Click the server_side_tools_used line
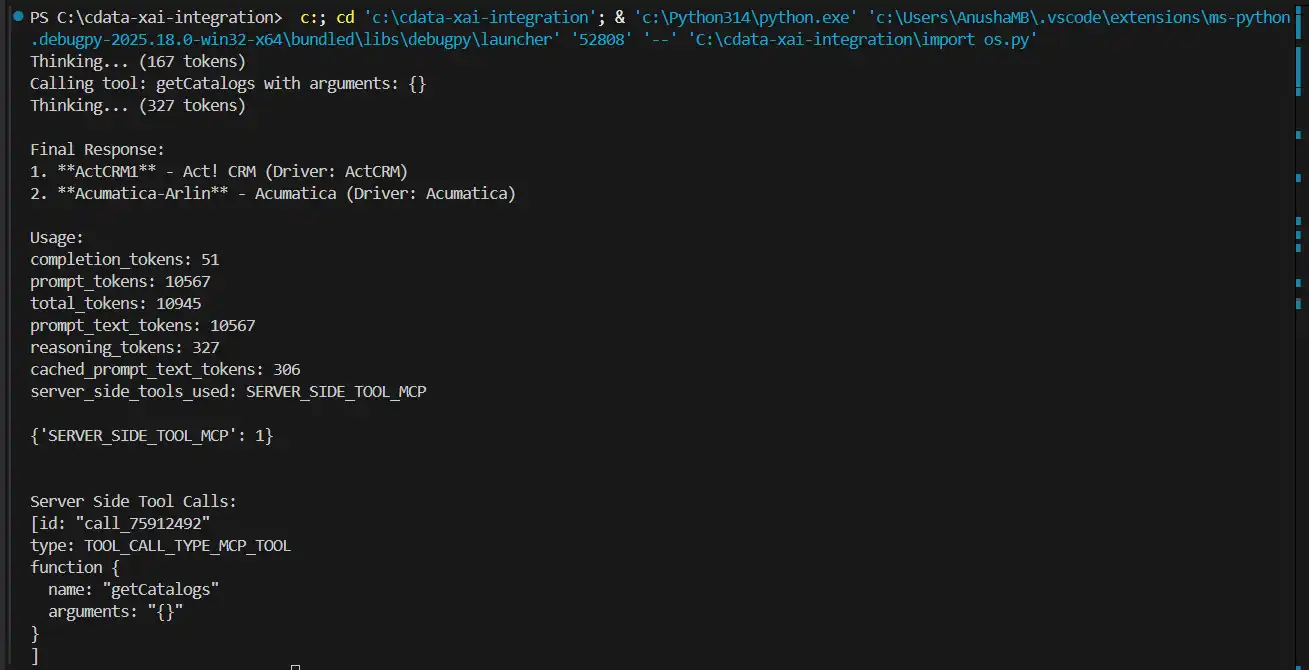The height and width of the screenshot is (670, 1309). click(x=228, y=391)
